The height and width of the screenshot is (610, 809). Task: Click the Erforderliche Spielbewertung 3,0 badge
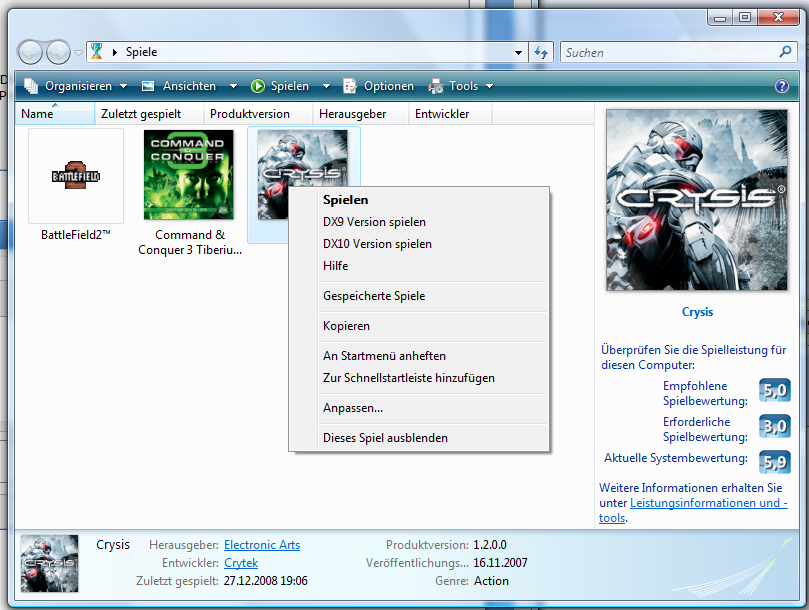775,426
